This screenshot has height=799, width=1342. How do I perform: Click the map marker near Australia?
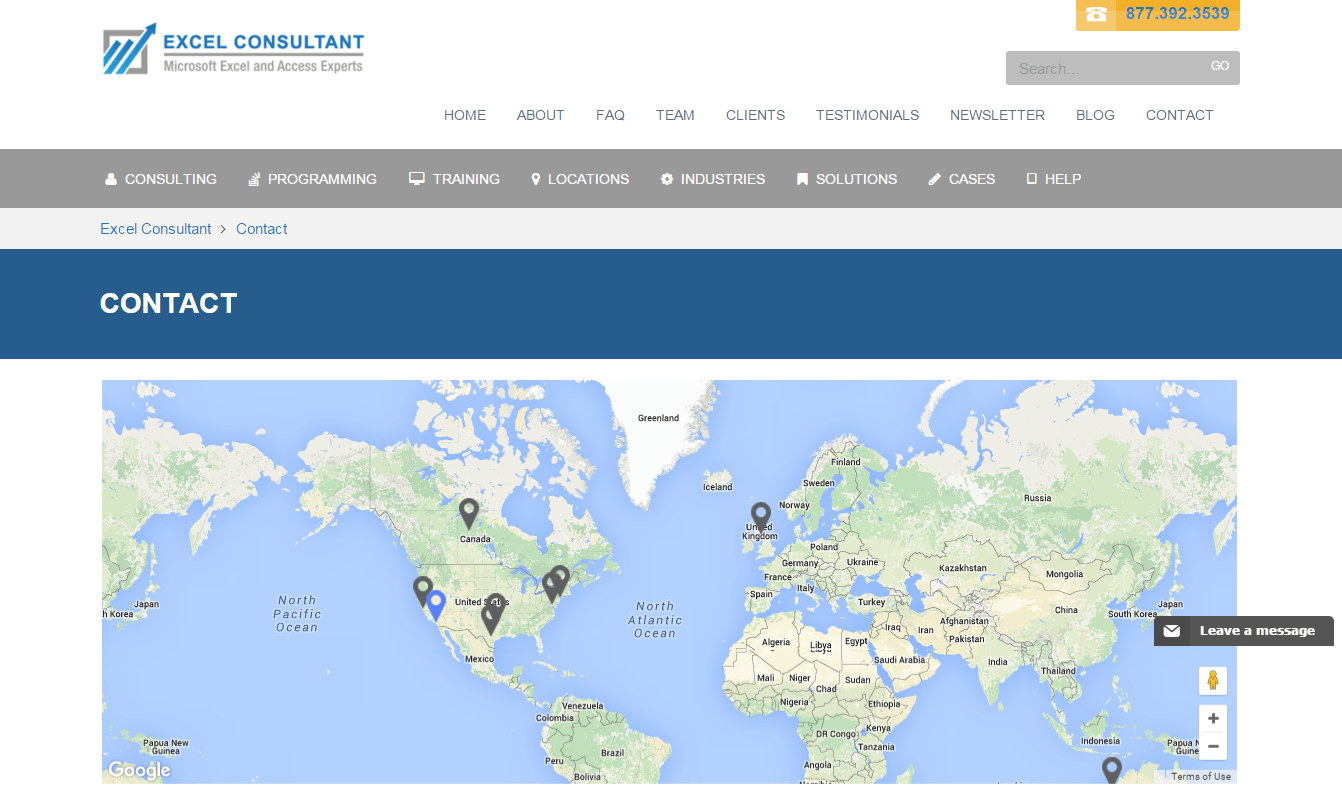tap(1111, 769)
